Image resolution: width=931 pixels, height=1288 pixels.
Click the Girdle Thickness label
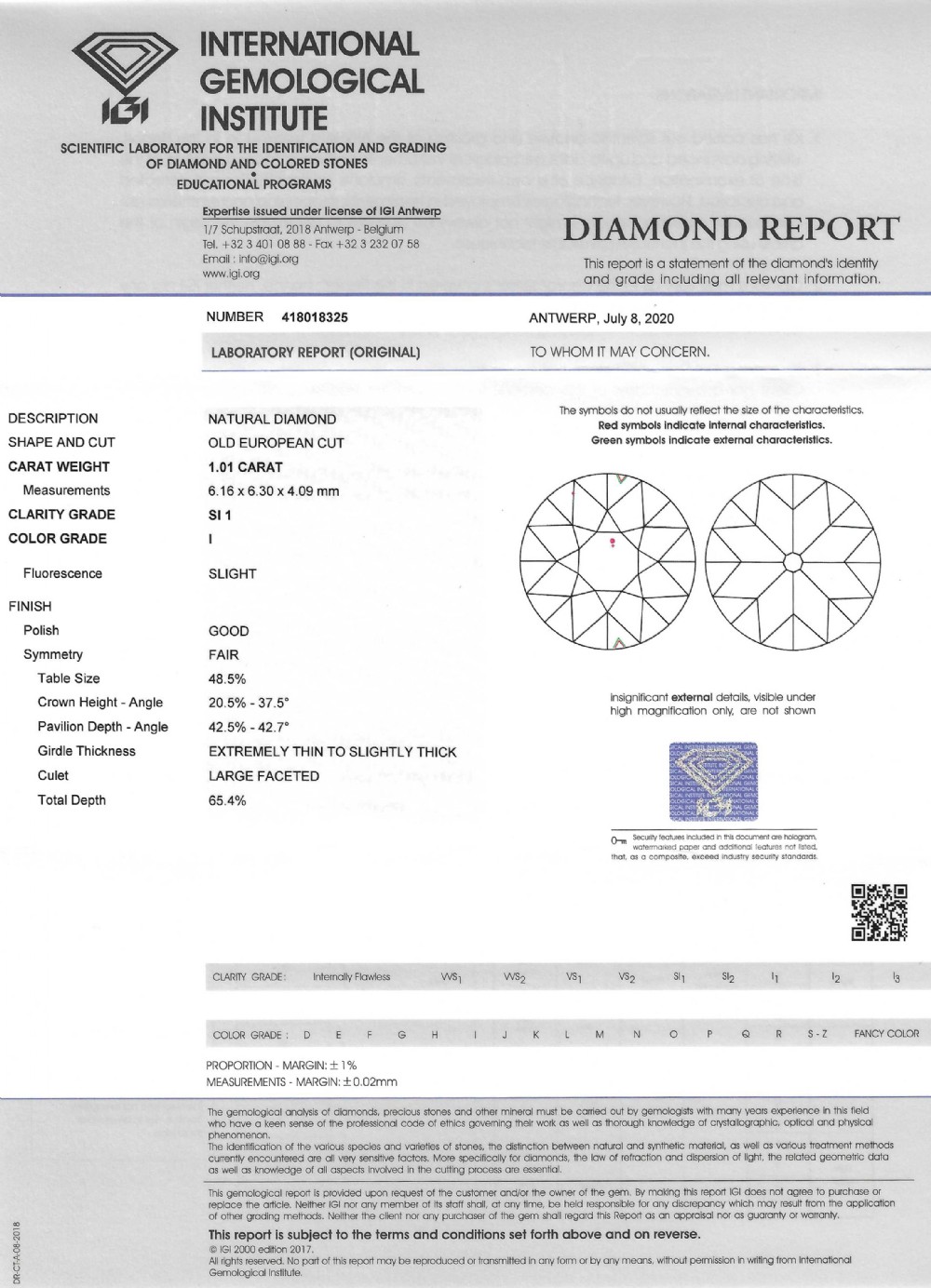tap(87, 751)
